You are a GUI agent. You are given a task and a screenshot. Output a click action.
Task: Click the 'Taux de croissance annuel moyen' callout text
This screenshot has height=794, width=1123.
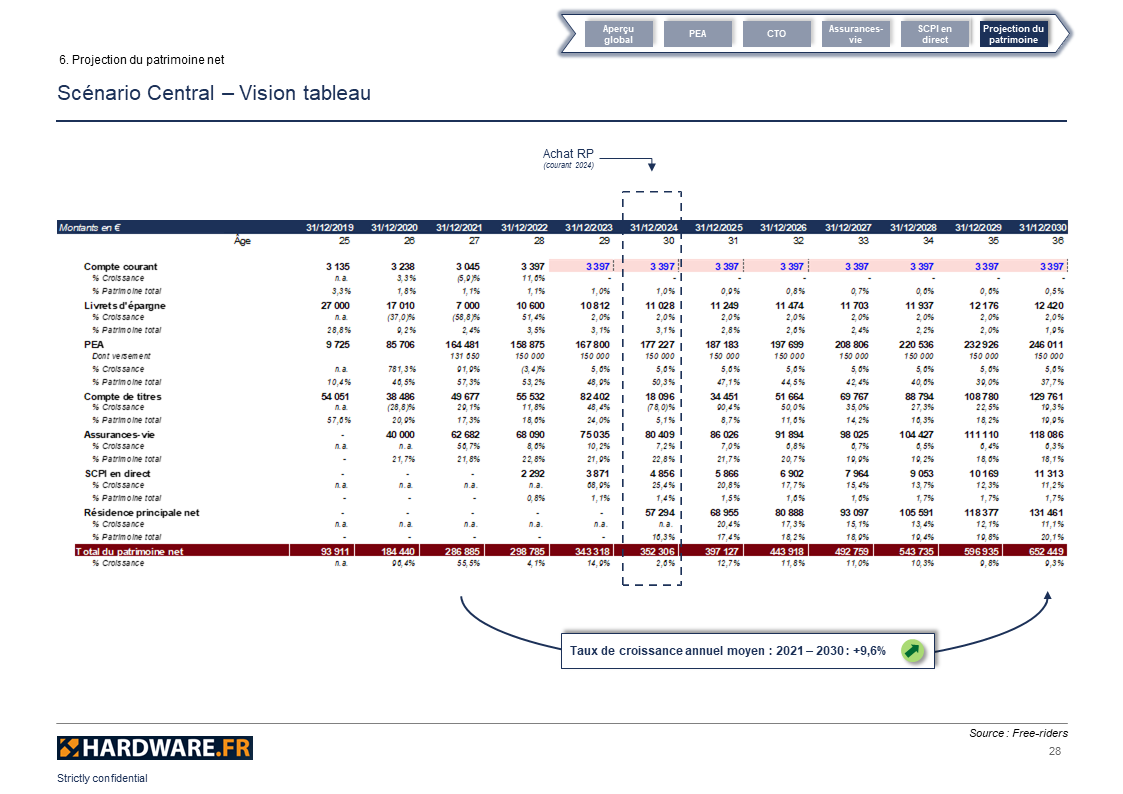point(728,651)
